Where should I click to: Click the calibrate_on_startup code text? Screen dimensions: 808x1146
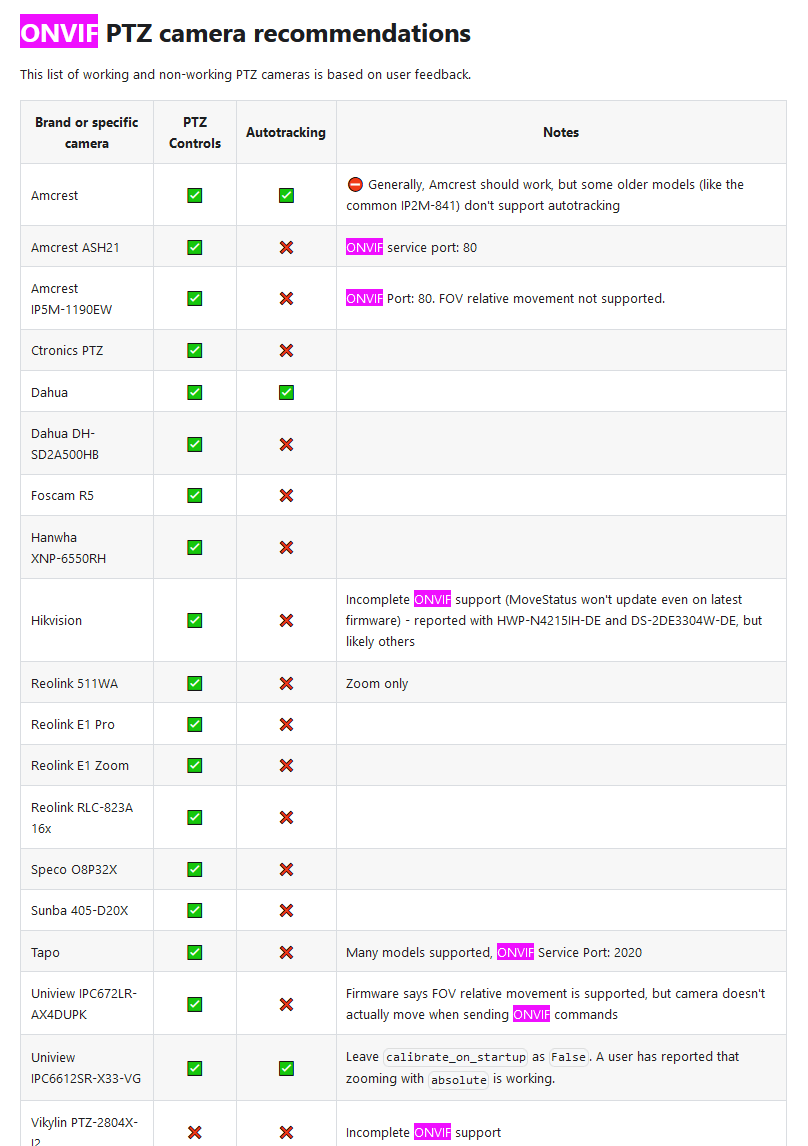pyautogui.click(x=456, y=1057)
